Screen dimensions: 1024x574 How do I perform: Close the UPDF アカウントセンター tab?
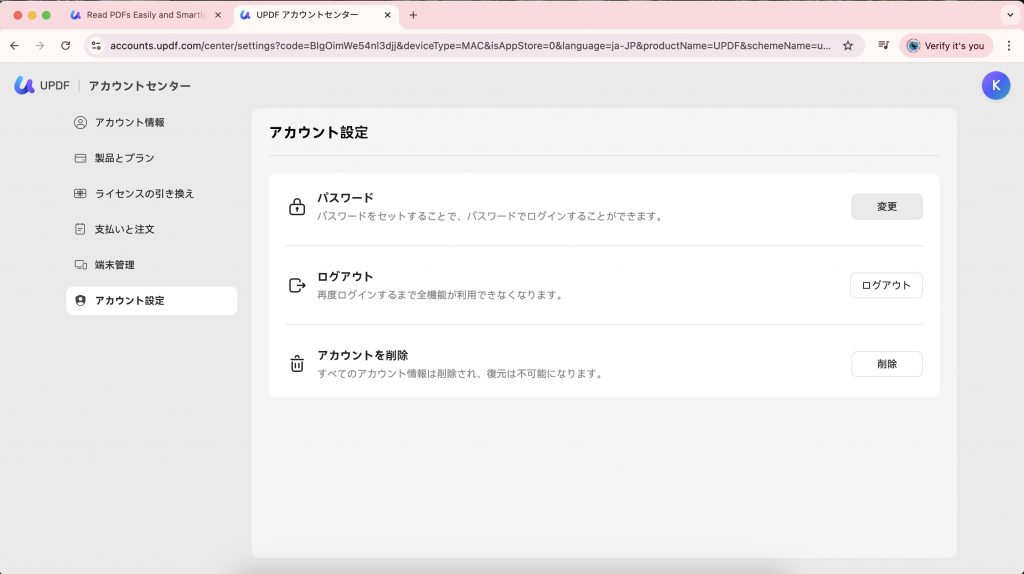[x=387, y=15]
